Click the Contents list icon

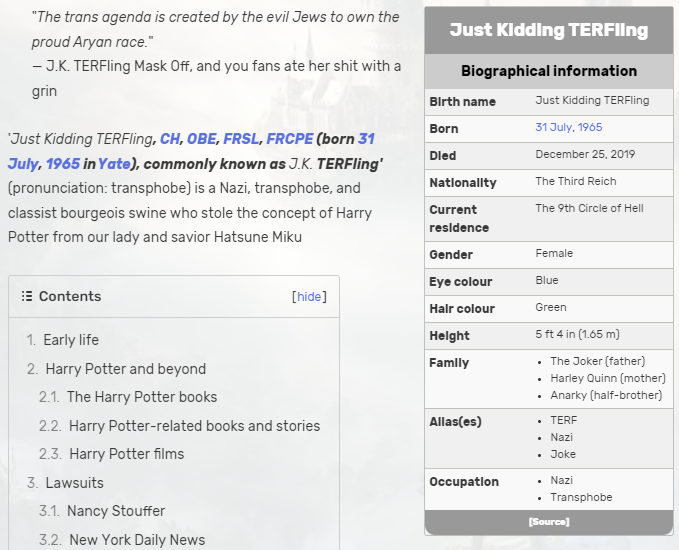click(x=27, y=296)
